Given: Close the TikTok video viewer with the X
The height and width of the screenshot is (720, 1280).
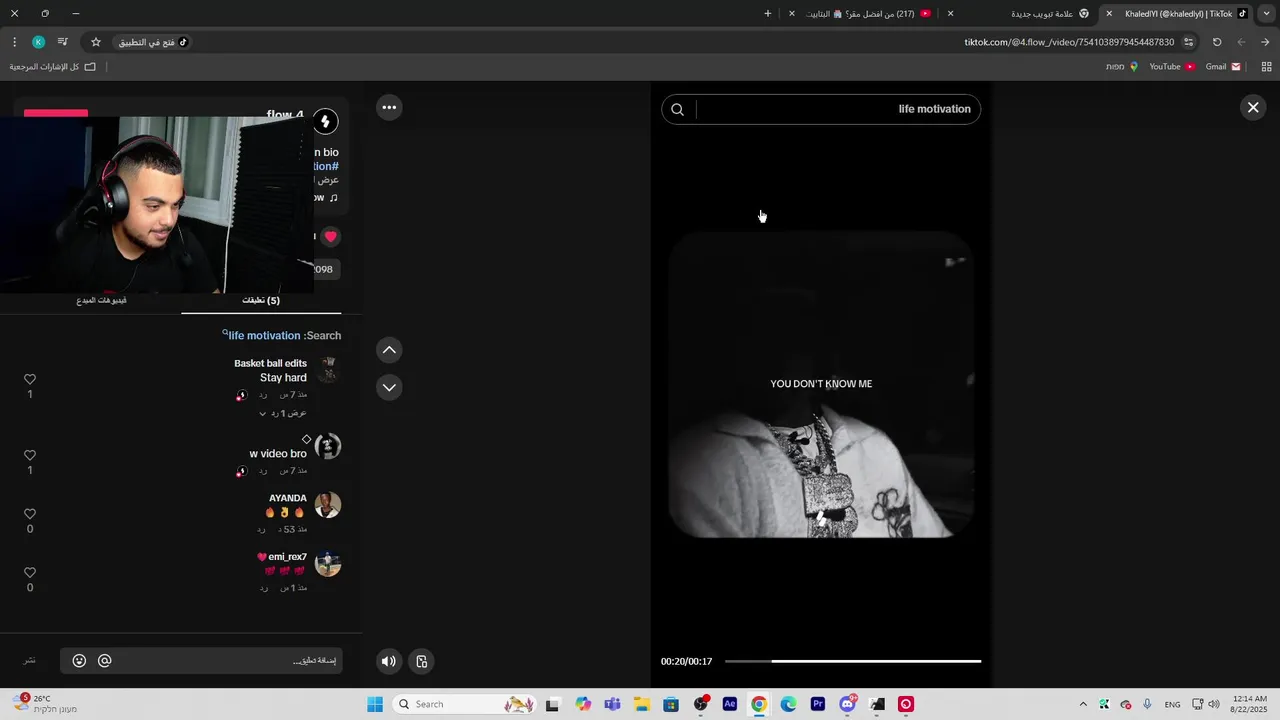Looking at the screenshot, I should [x=1253, y=107].
